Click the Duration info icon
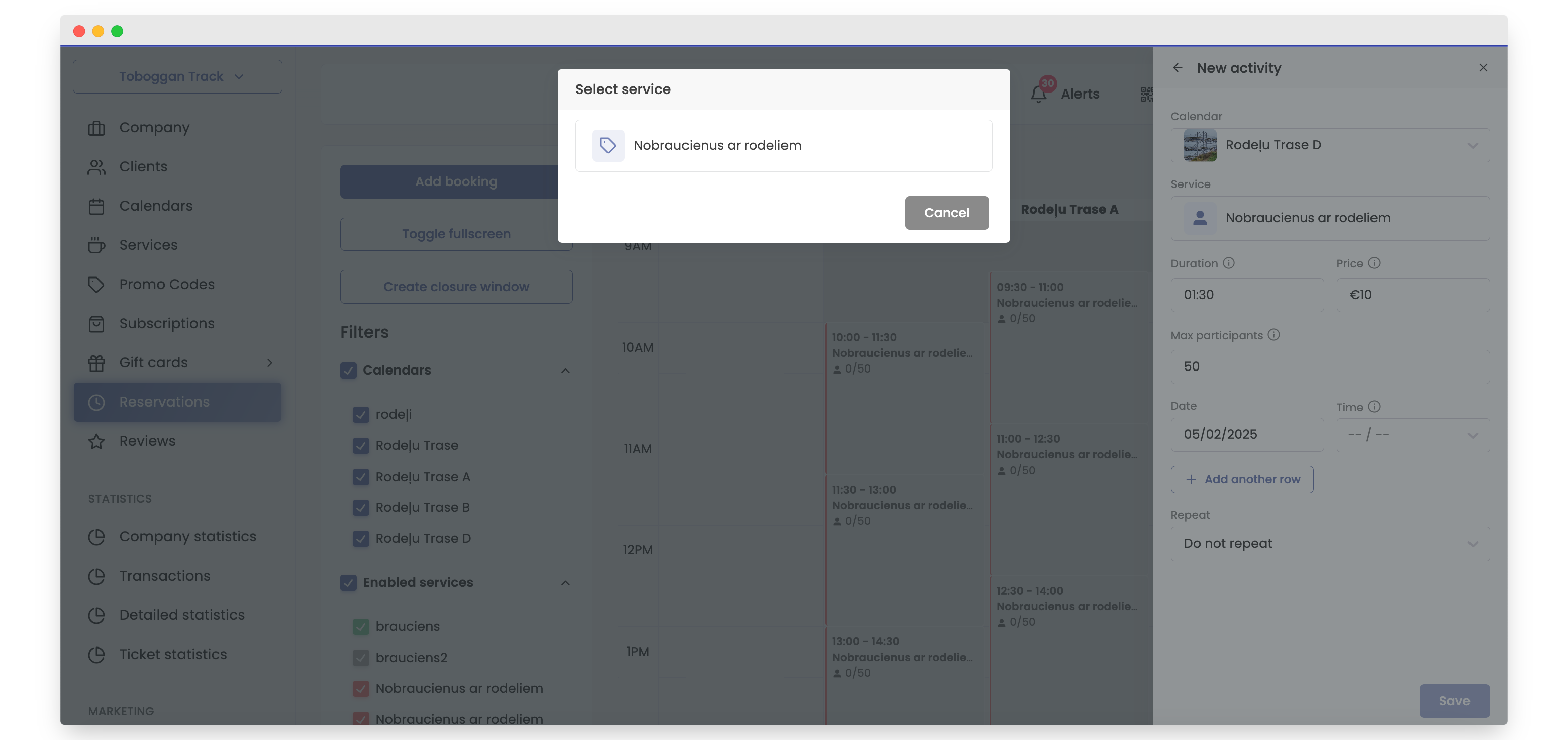The image size is (1568, 740). (1228, 263)
